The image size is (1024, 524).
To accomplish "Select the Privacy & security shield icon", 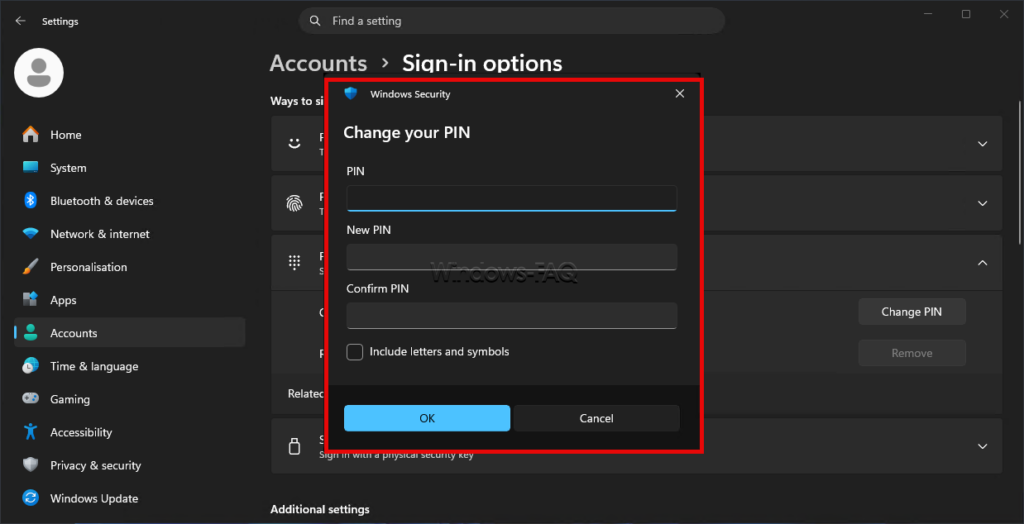I will (x=31, y=465).
